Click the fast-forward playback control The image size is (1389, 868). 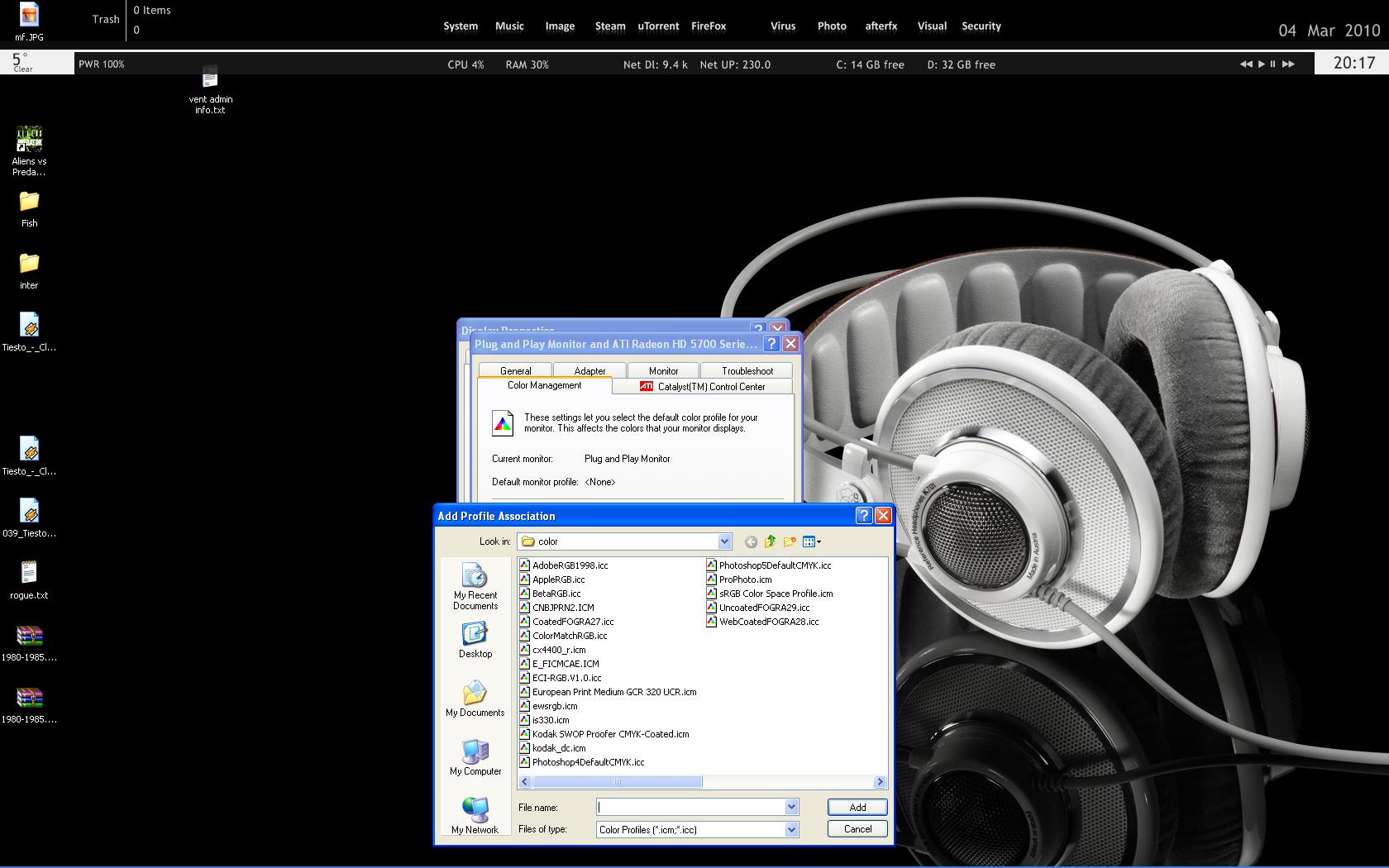click(x=1288, y=64)
